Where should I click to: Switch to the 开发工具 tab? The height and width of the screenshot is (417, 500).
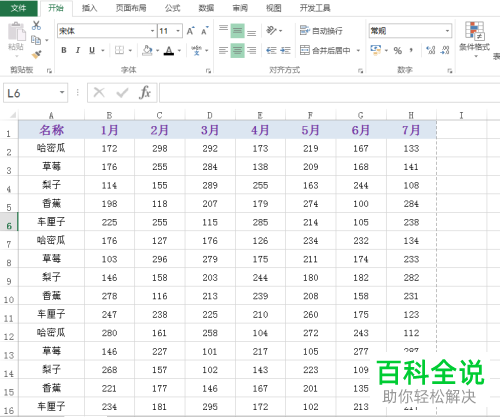click(315, 8)
